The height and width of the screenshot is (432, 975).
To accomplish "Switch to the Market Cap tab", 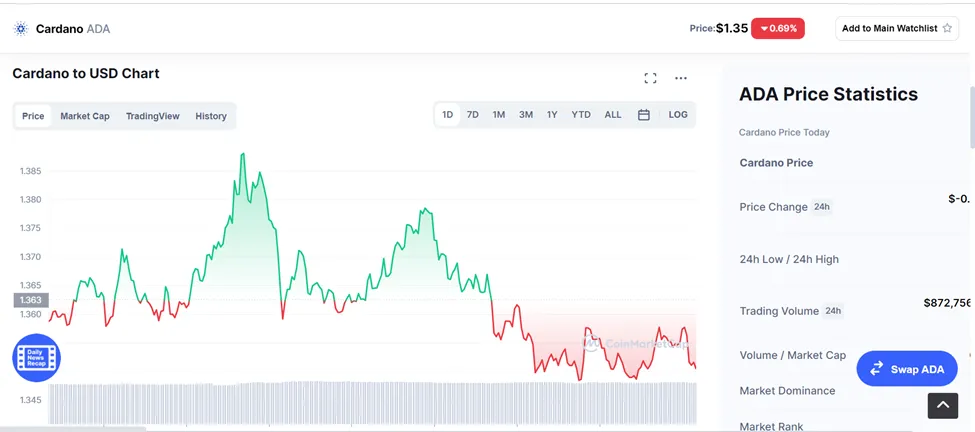I will [85, 116].
